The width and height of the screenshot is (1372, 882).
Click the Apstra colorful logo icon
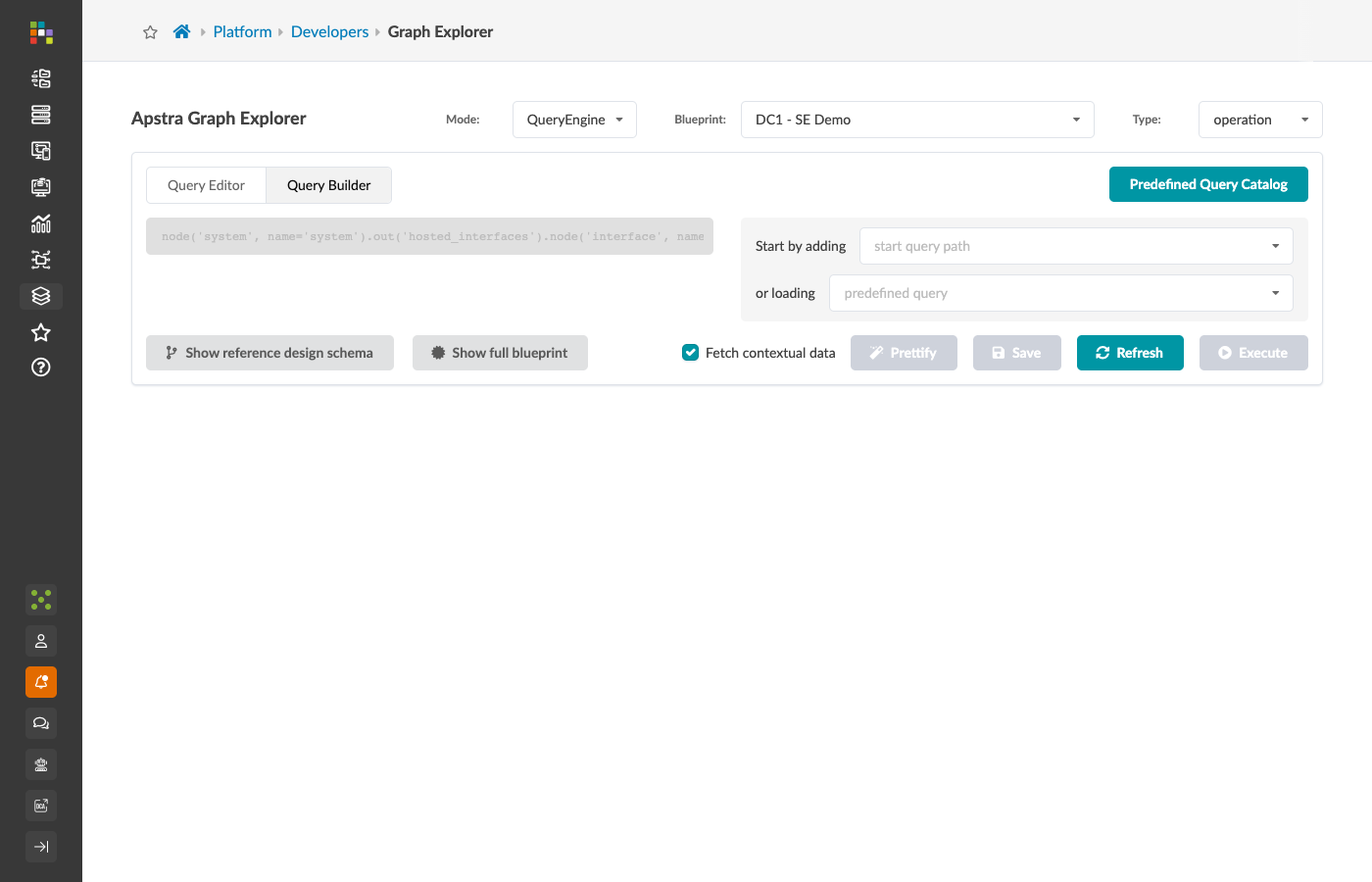pos(41,32)
